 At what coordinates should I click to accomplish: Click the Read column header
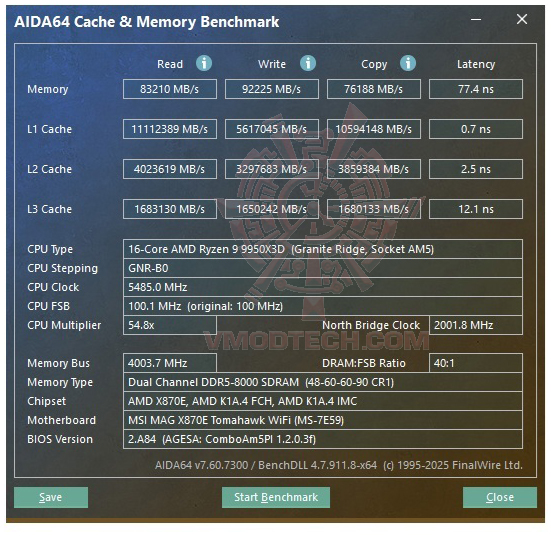point(170,64)
